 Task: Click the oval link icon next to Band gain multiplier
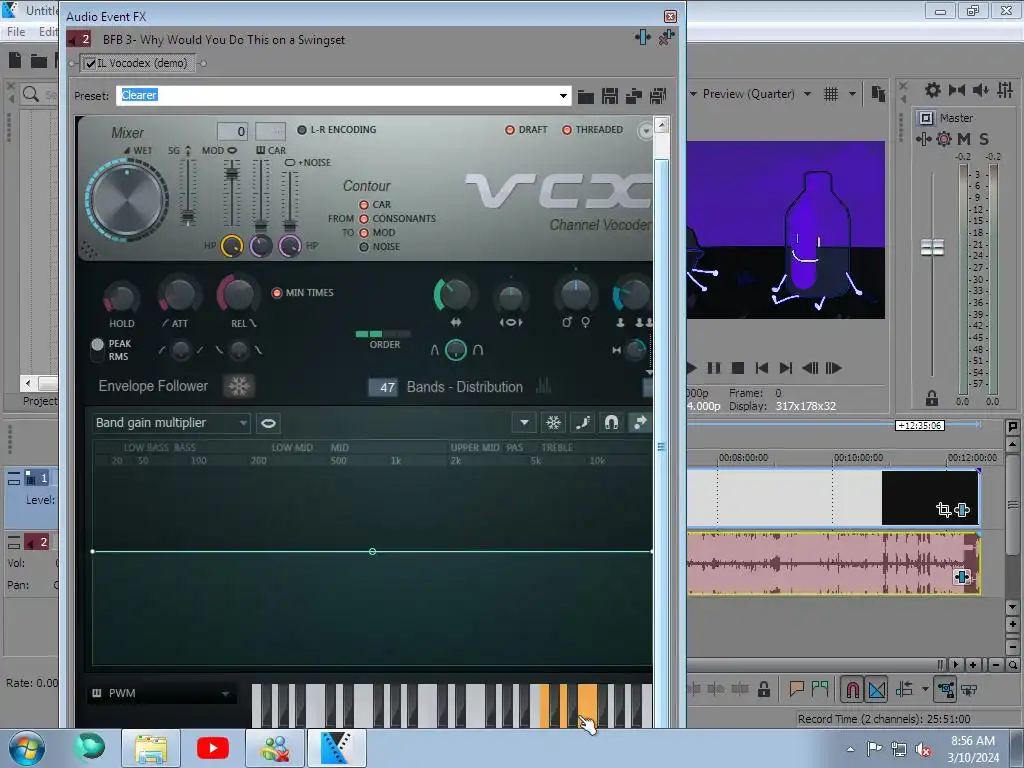tap(268, 423)
